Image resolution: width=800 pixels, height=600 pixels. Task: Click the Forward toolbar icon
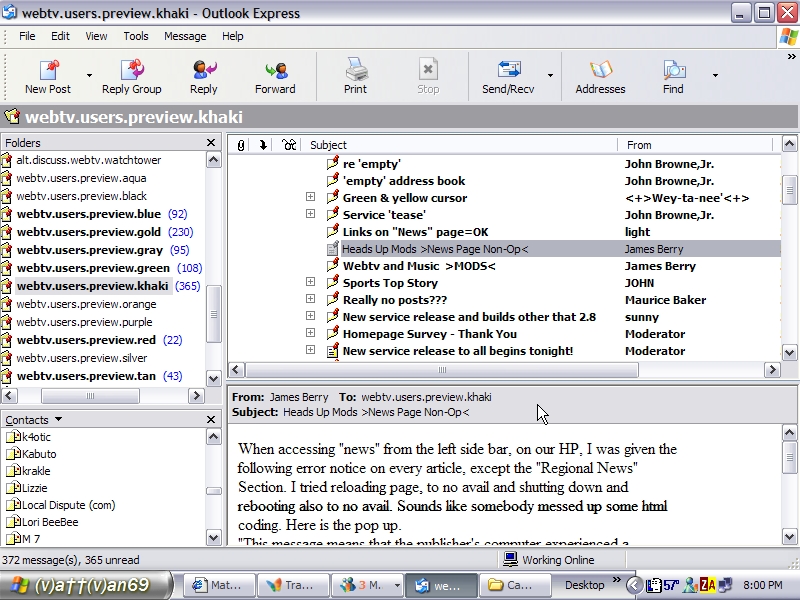[x=276, y=70]
